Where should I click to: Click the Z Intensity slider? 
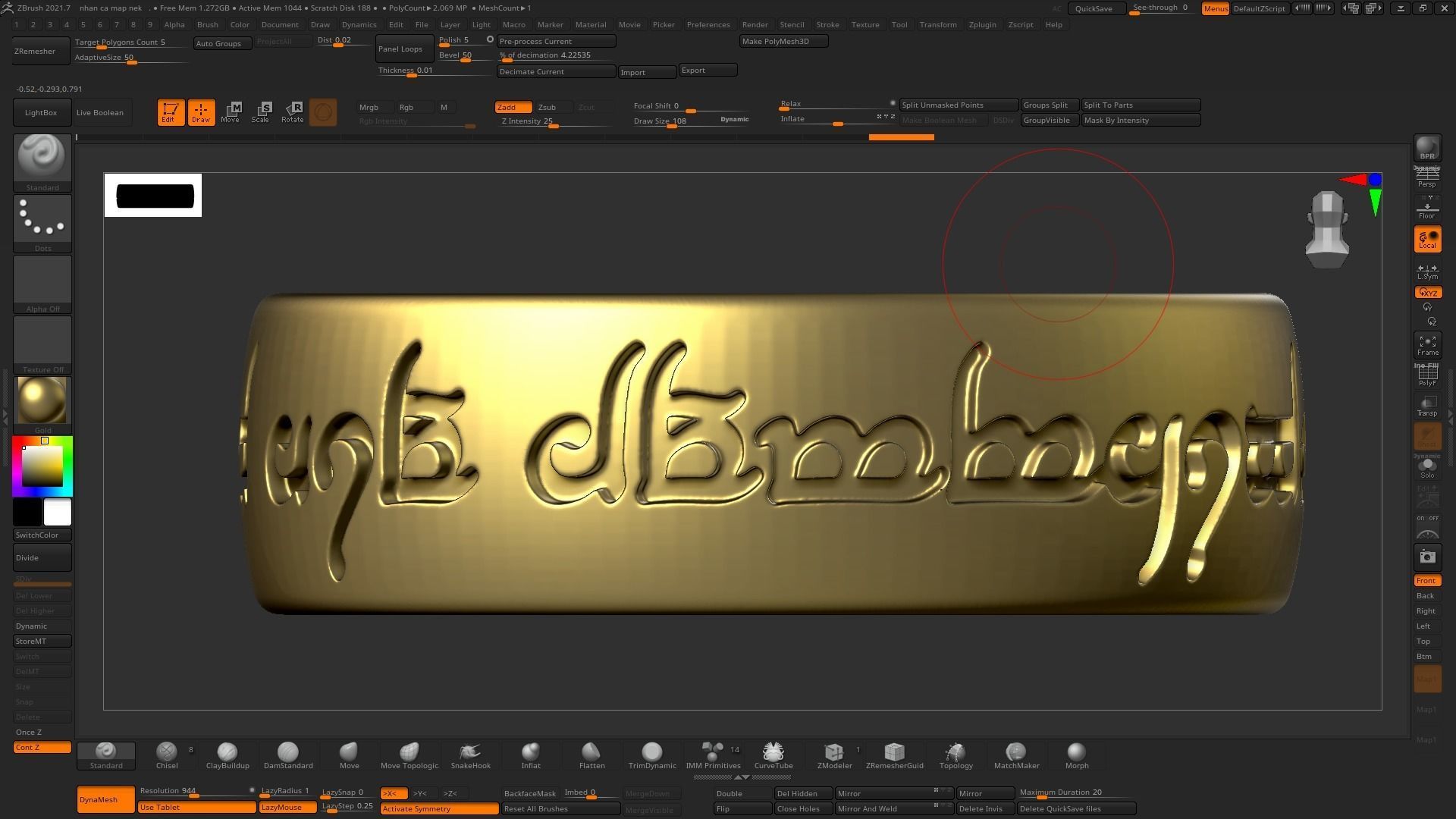point(554,121)
